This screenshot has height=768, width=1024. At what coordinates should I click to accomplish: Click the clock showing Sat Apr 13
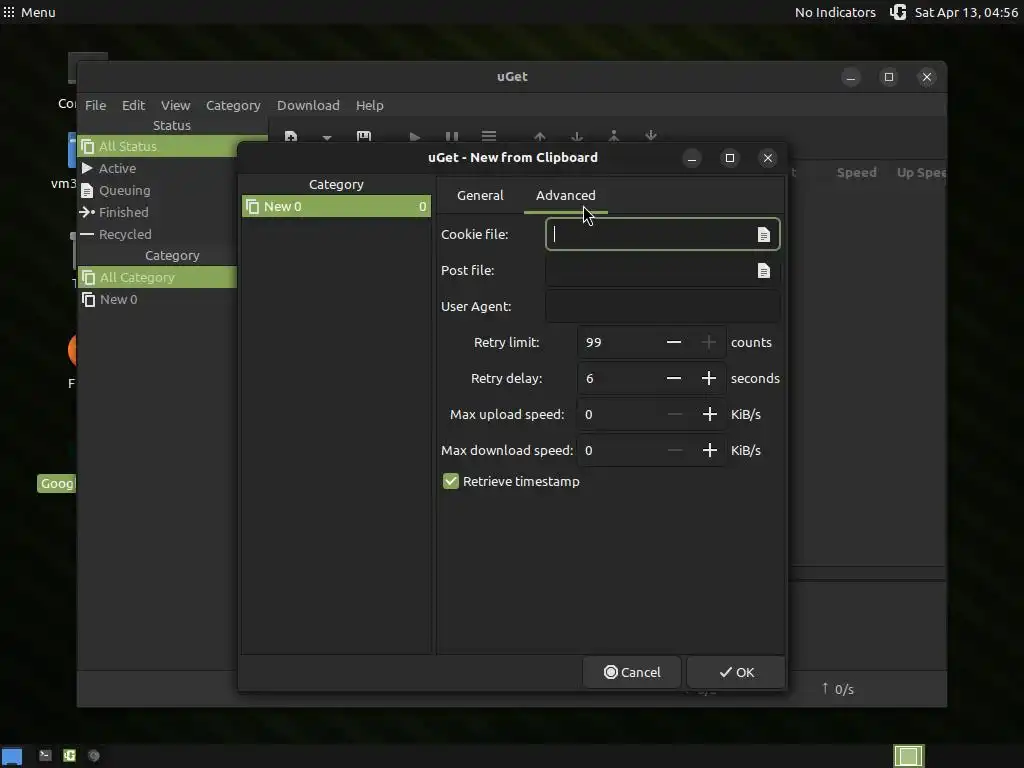point(966,12)
